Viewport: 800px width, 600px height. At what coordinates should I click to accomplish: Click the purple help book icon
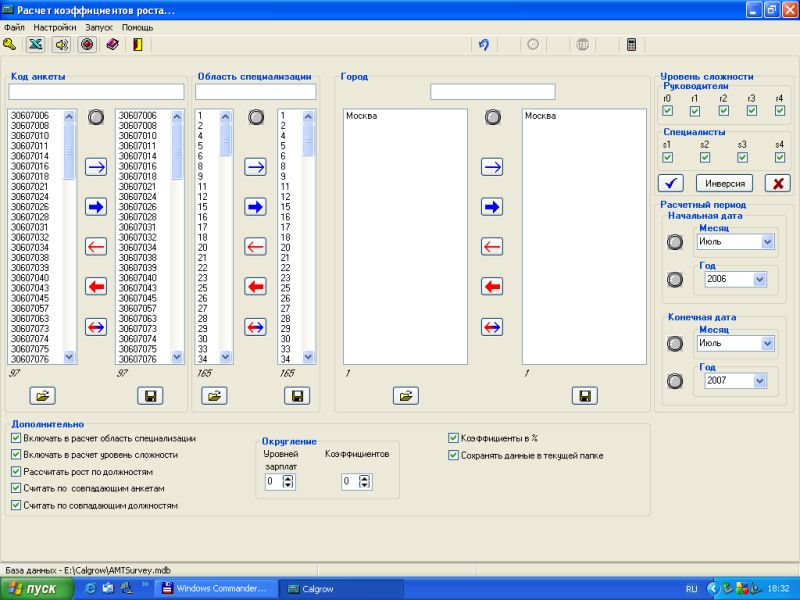tap(112, 44)
